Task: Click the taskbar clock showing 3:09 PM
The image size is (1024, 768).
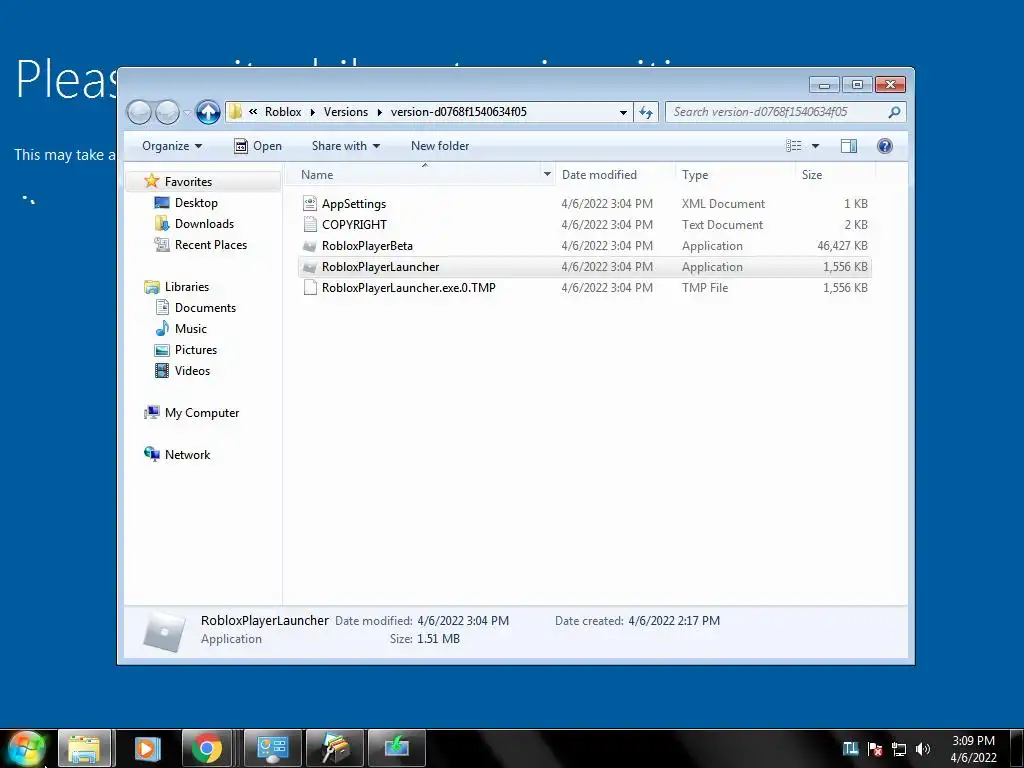Action: 973,749
